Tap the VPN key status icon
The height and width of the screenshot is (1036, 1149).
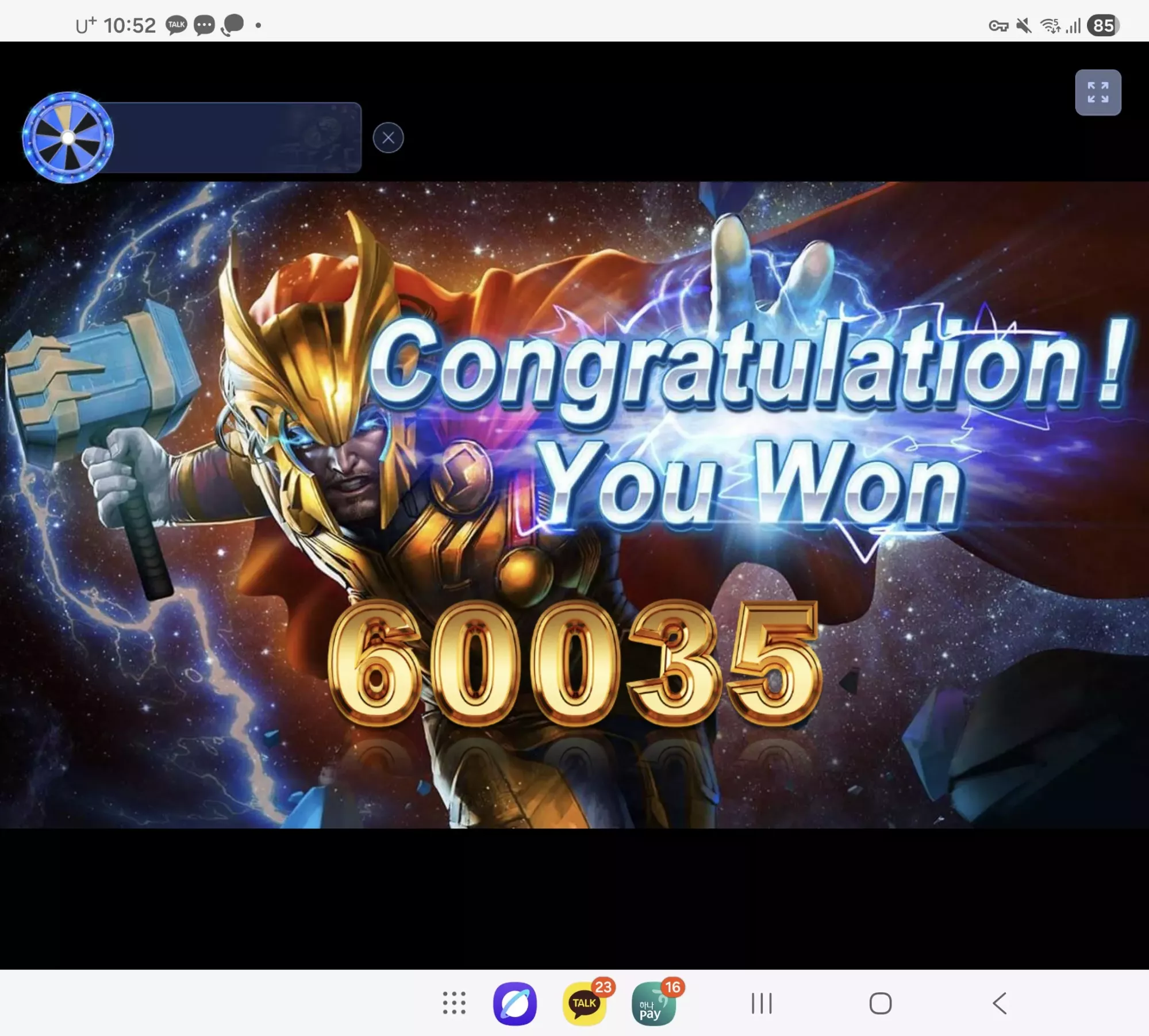(x=998, y=26)
